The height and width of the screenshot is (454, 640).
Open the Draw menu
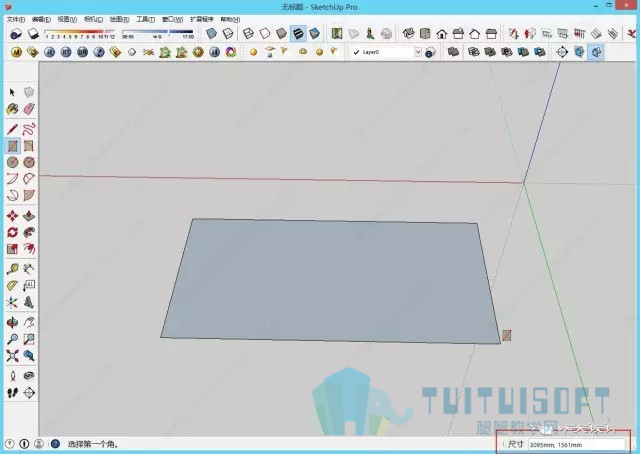pos(119,19)
